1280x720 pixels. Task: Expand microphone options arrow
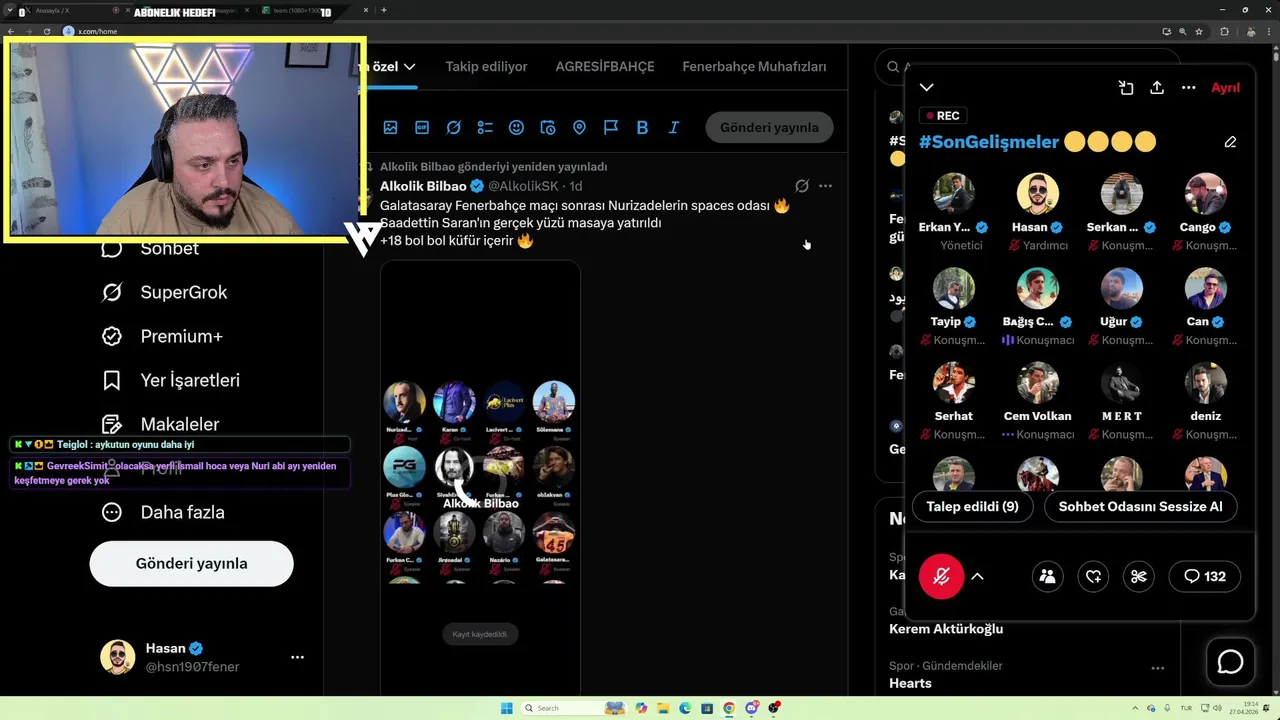(x=978, y=576)
